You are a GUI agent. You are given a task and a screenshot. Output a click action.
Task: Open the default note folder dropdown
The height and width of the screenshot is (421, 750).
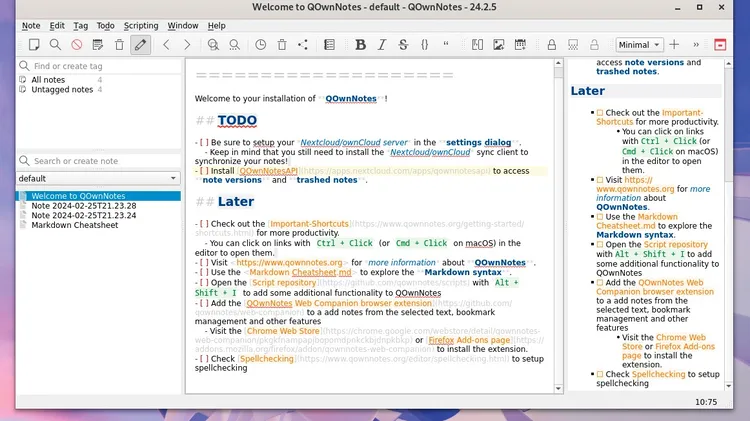[x=98, y=178]
